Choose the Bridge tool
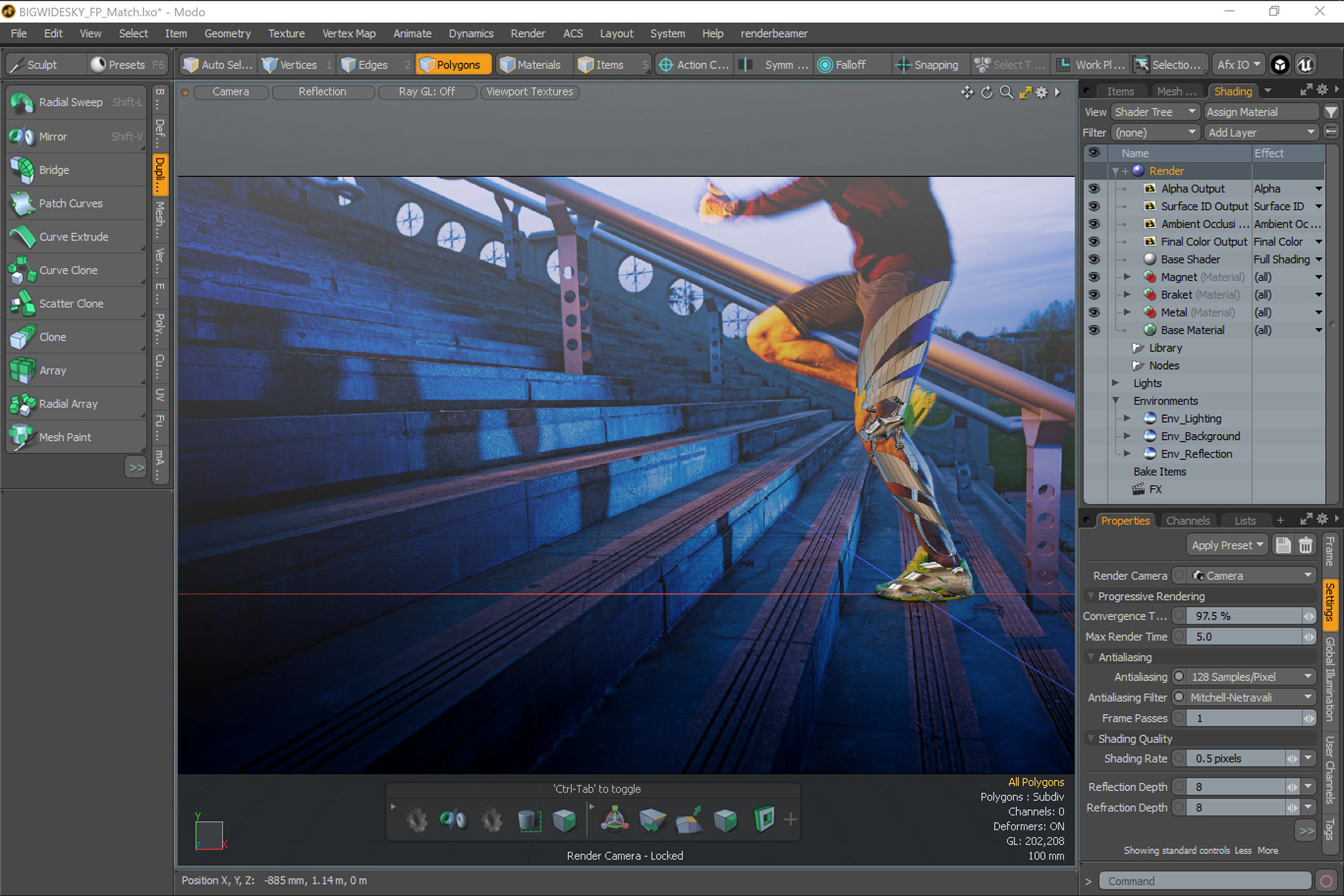 click(x=54, y=170)
